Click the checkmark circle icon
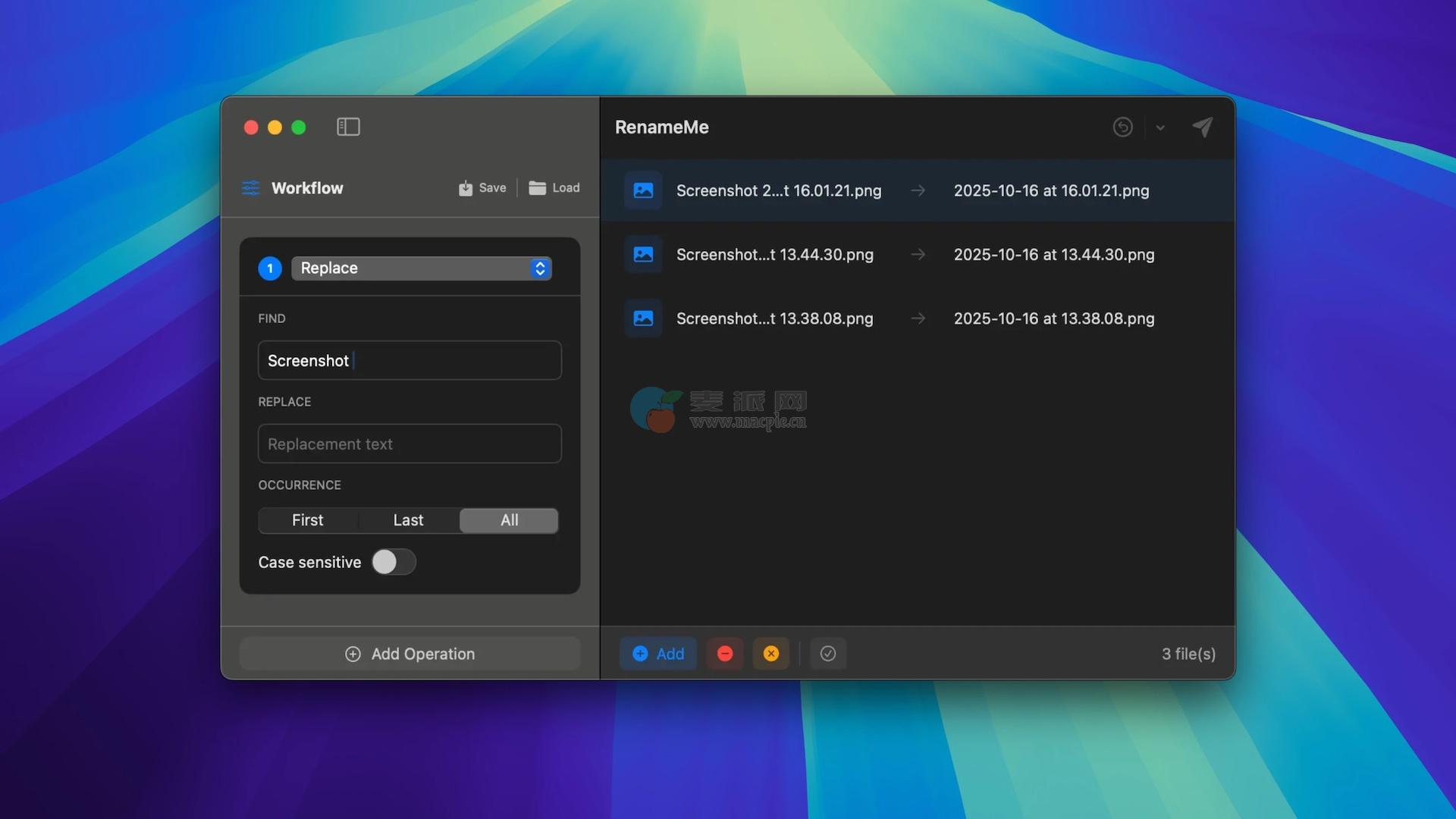 [x=828, y=654]
